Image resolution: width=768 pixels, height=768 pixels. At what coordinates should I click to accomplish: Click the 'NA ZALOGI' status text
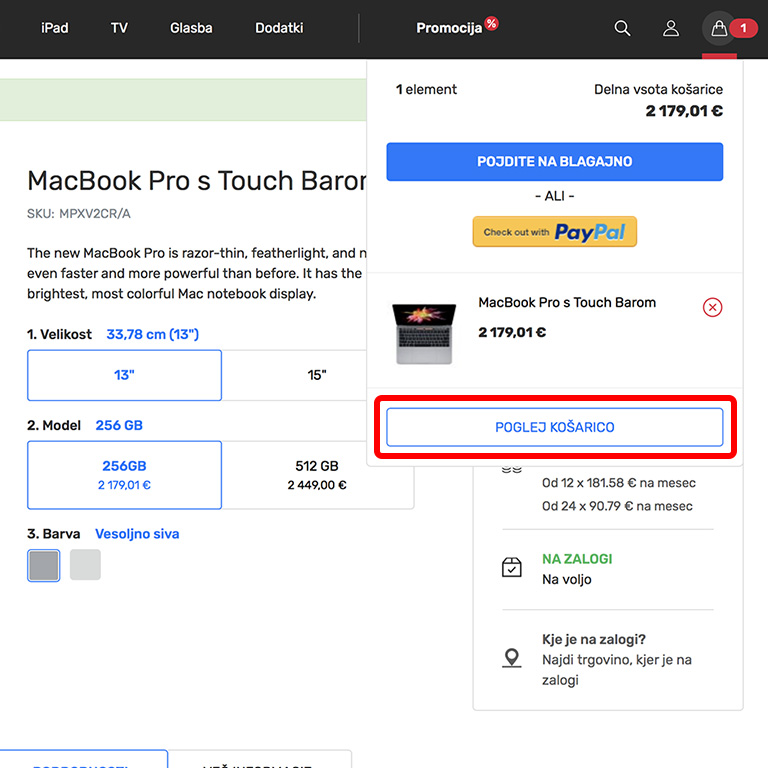point(577,559)
